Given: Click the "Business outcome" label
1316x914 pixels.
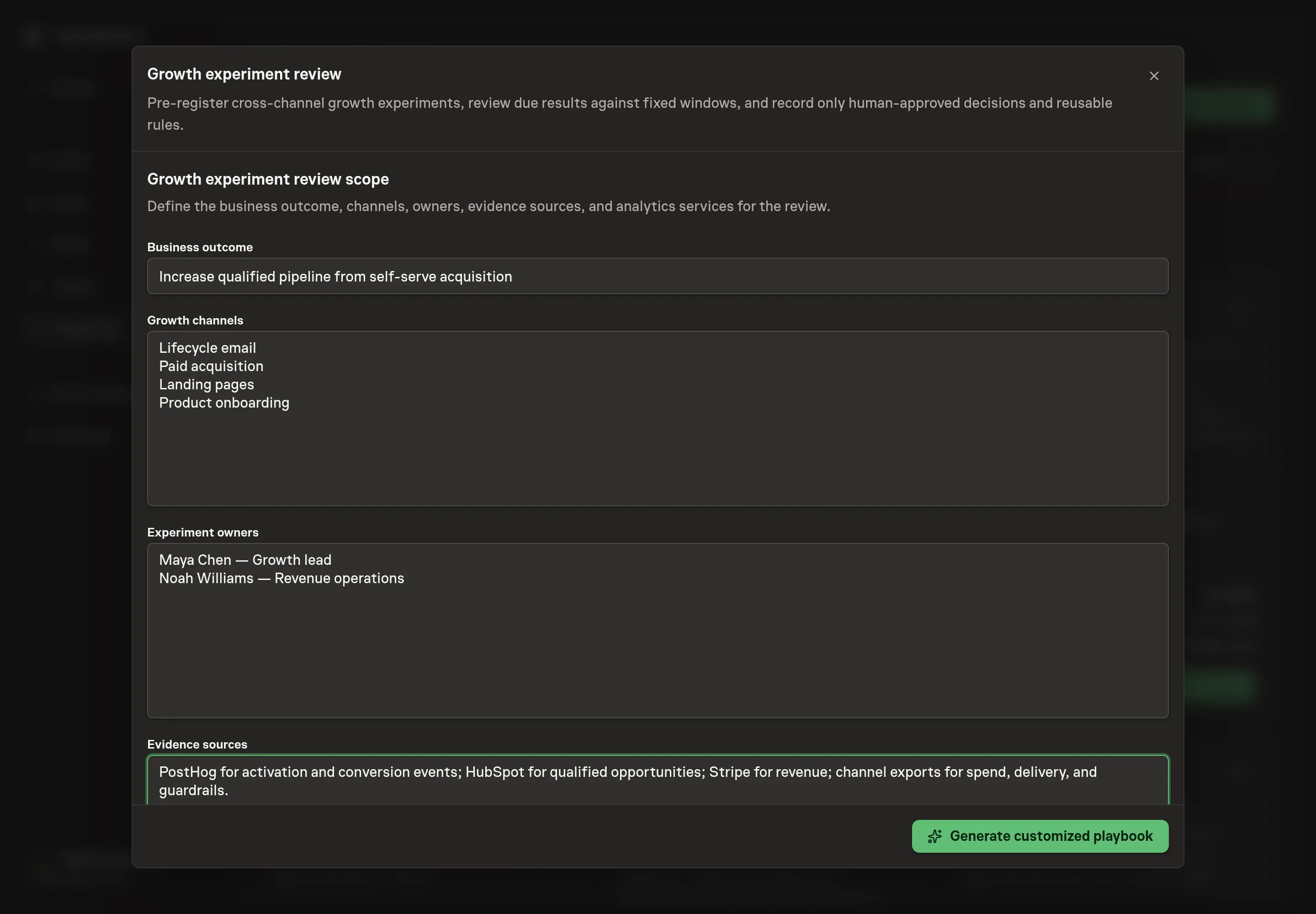Looking at the screenshot, I should click(200, 247).
